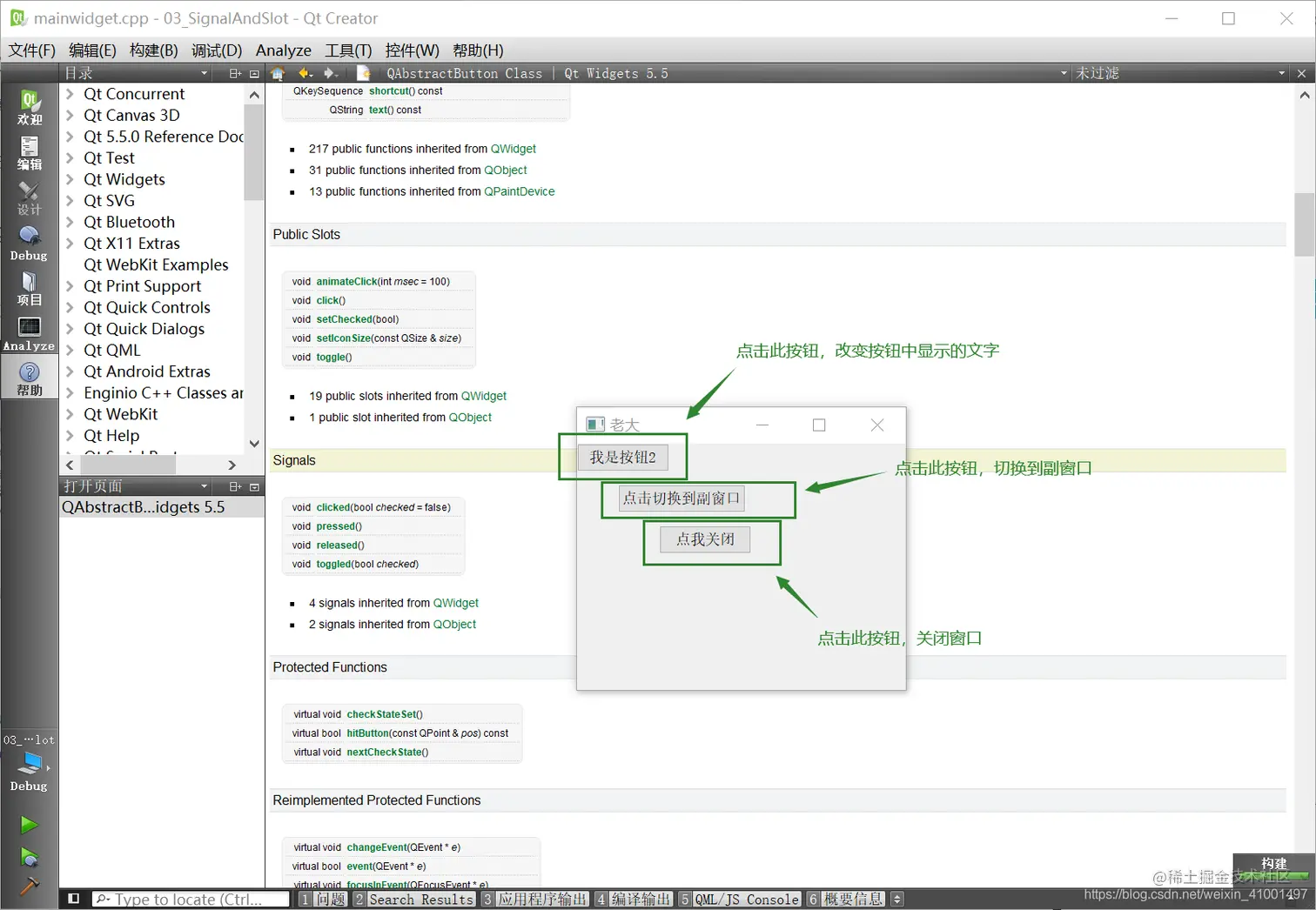Screen dimensions: 1316x910
Task: Open the 打开页面 panel dropdown
Action: pos(136,486)
